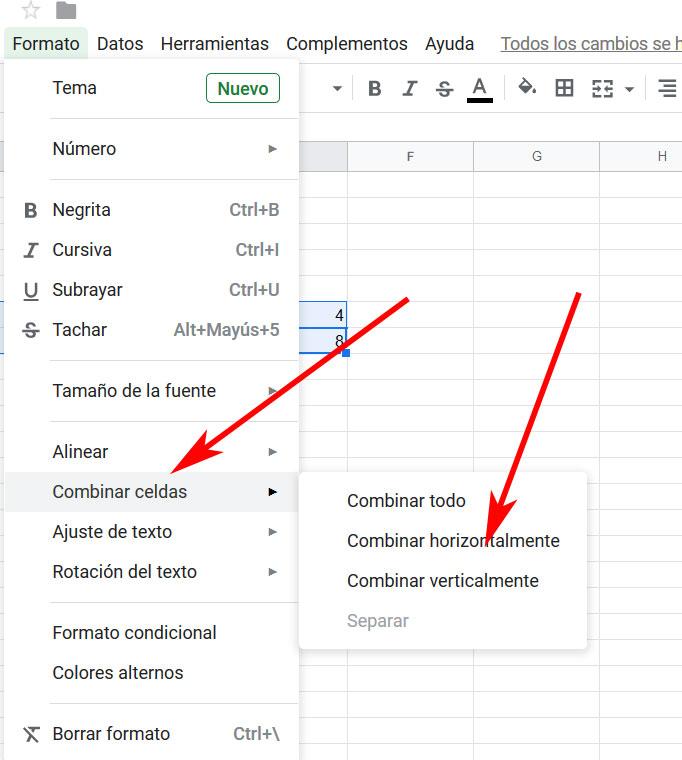Viewport: 682px width, 760px height.
Task: Apply strikethrough from the toolbar icon
Action: 444,89
